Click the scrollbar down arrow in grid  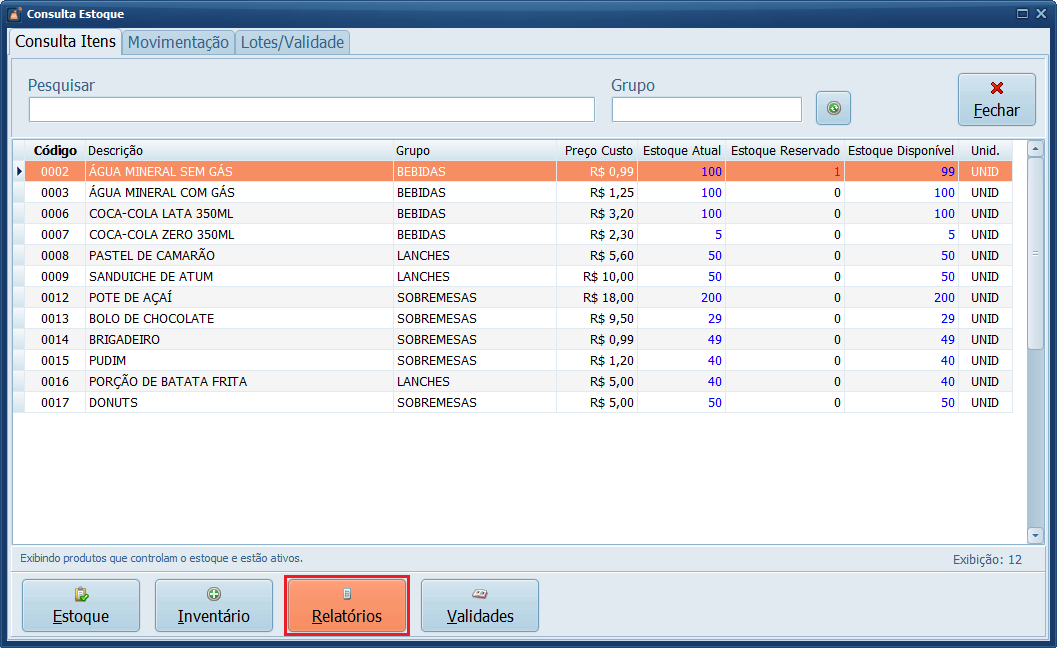point(1035,536)
